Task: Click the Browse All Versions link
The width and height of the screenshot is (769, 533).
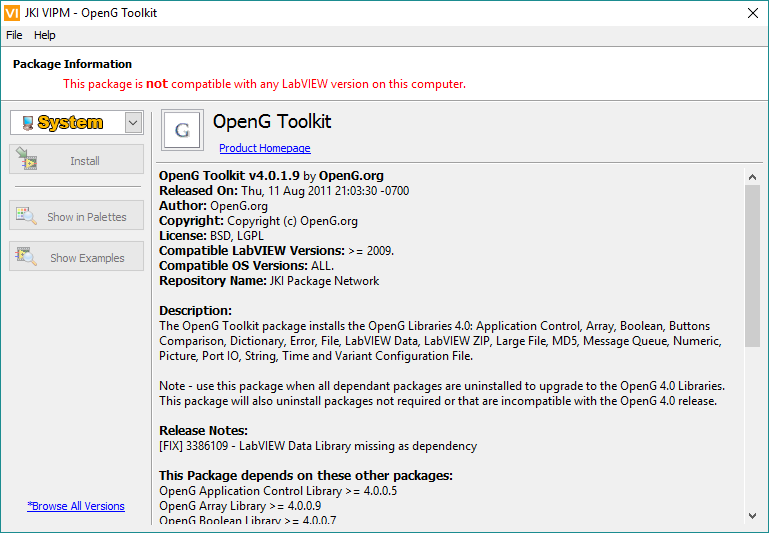Action: (x=76, y=506)
